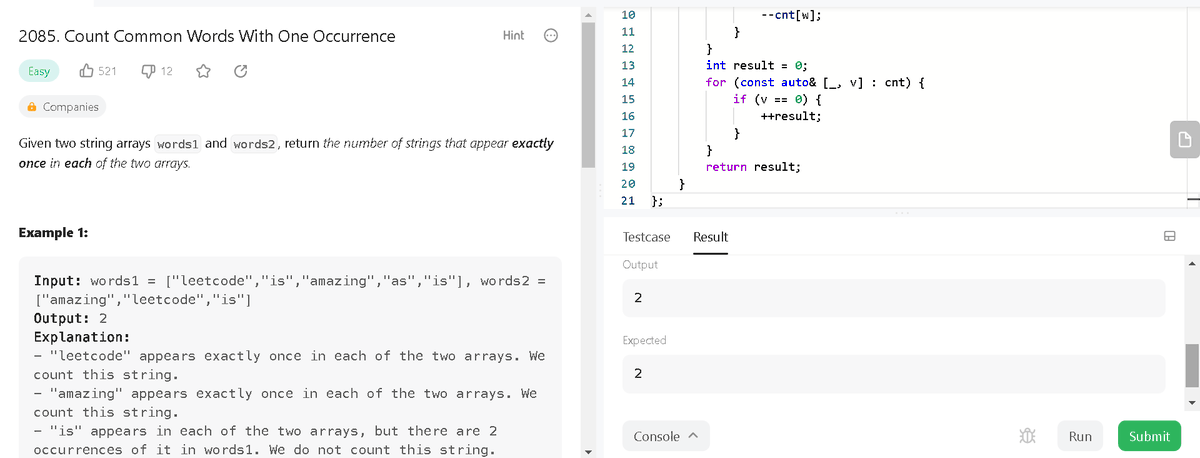Click the thumbs-up like icon
The width and height of the screenshot is (1200, 458).
[x=86, y=71]
